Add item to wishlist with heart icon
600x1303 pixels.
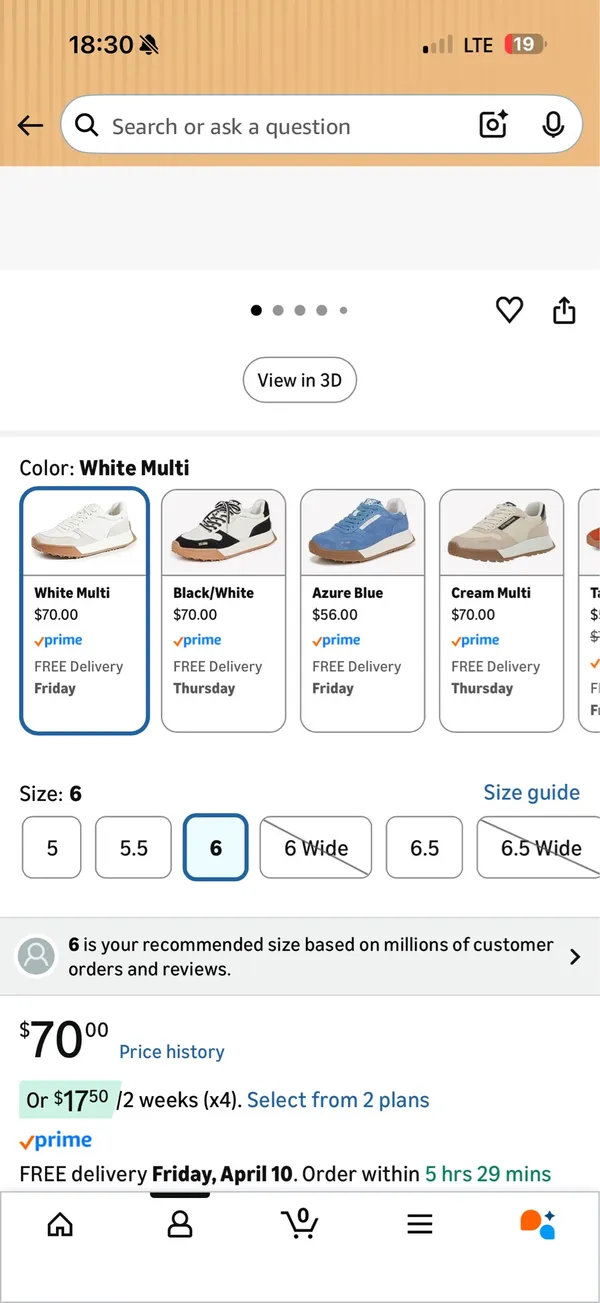point(510,310)
